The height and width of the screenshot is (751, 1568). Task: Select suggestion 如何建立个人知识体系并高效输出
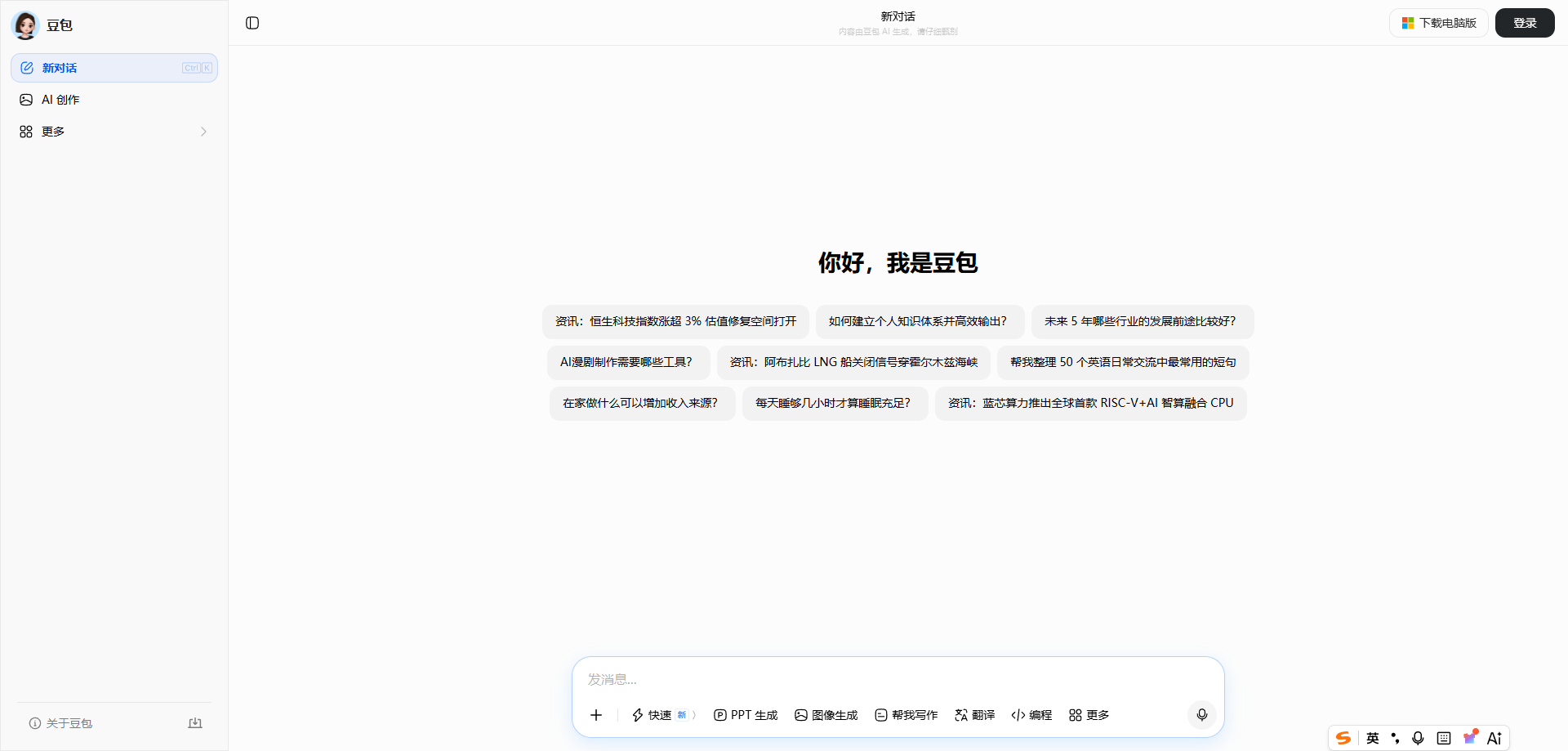920,322
